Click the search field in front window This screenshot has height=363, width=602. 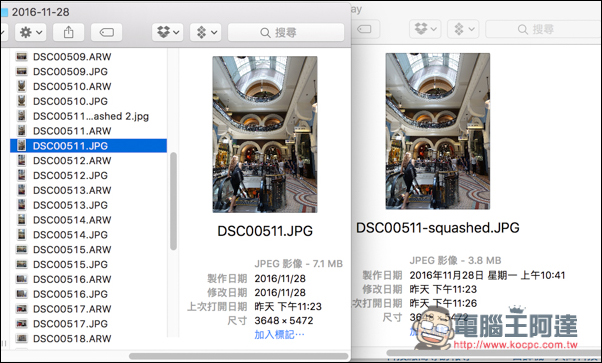click(286, 32)
